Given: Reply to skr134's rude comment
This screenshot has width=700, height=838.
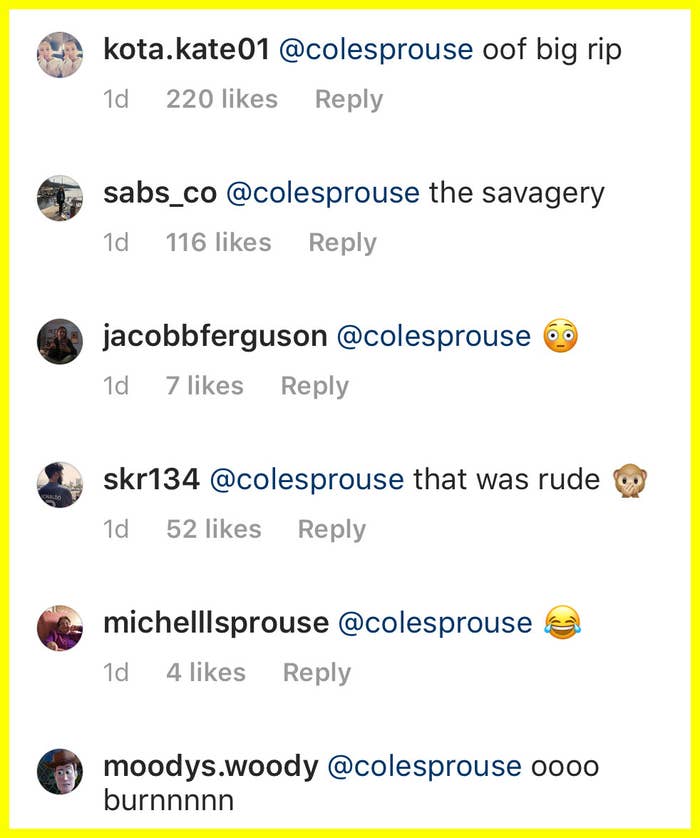Looking at the screenshot, I should [x=332, y=529].
